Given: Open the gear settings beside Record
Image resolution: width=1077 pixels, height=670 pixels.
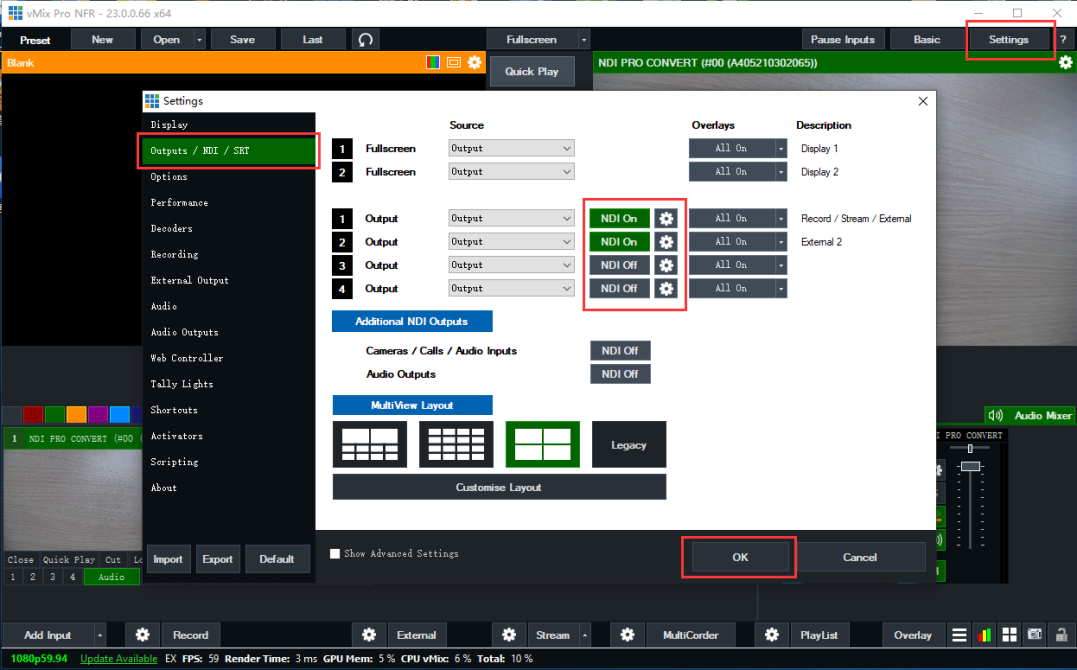Looking at the screenshot, I should (143, 635).
